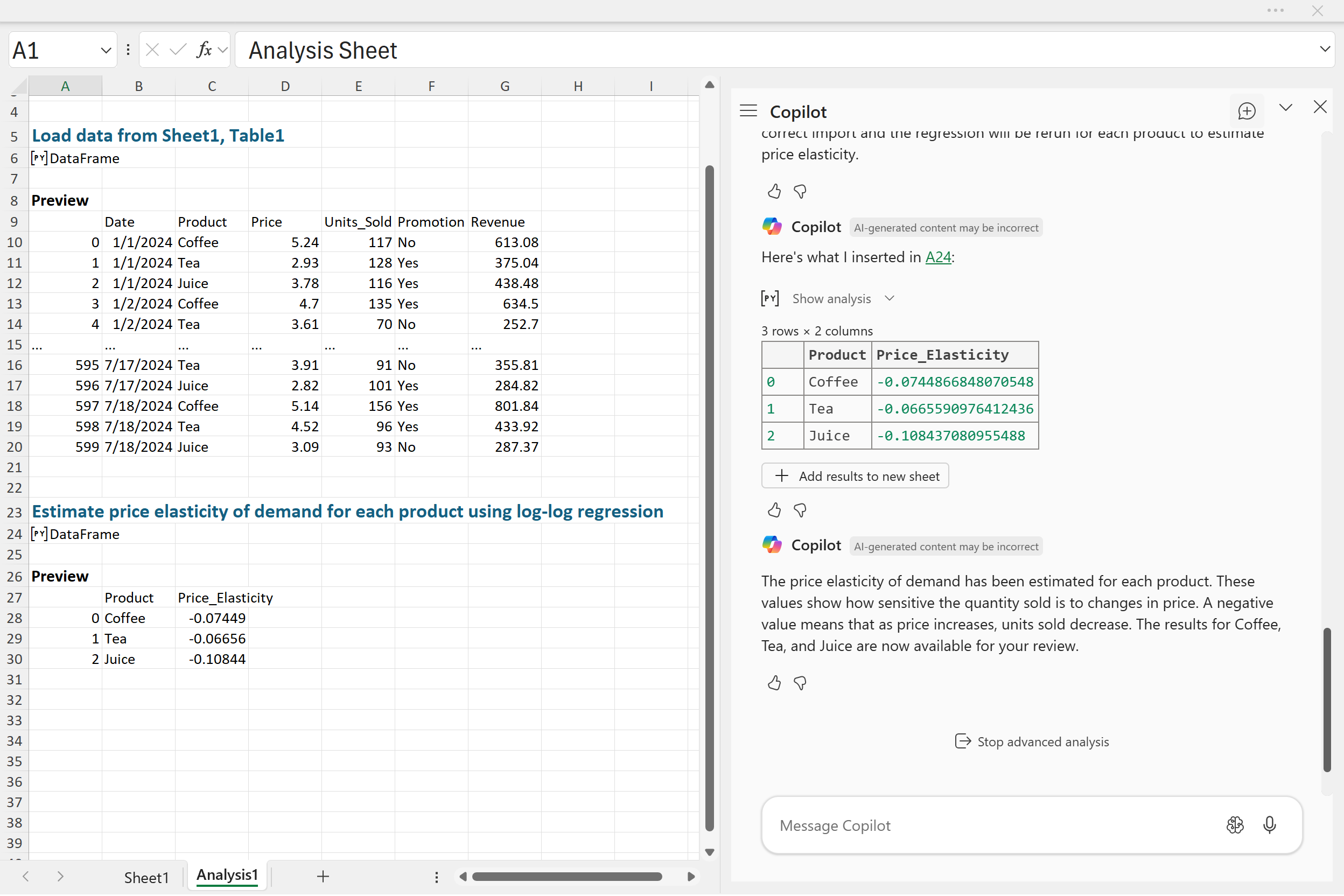
Task: Thumbs up the price elasticity table response
Action: (774, 510)
